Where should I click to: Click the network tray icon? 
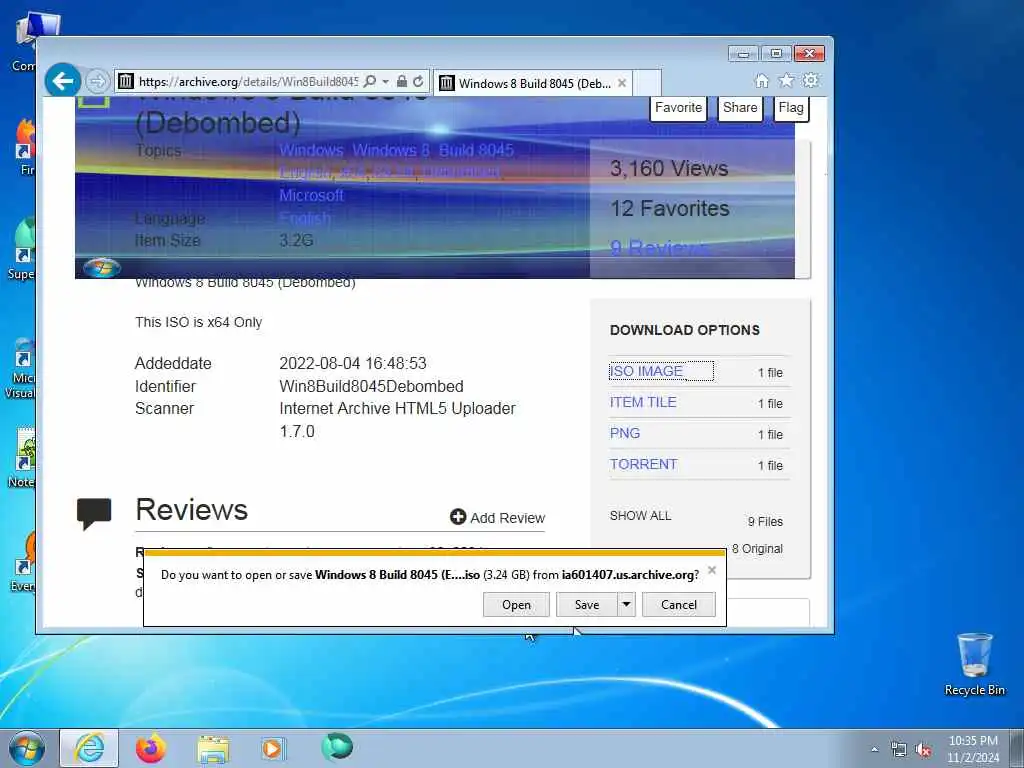click(899, 750)
